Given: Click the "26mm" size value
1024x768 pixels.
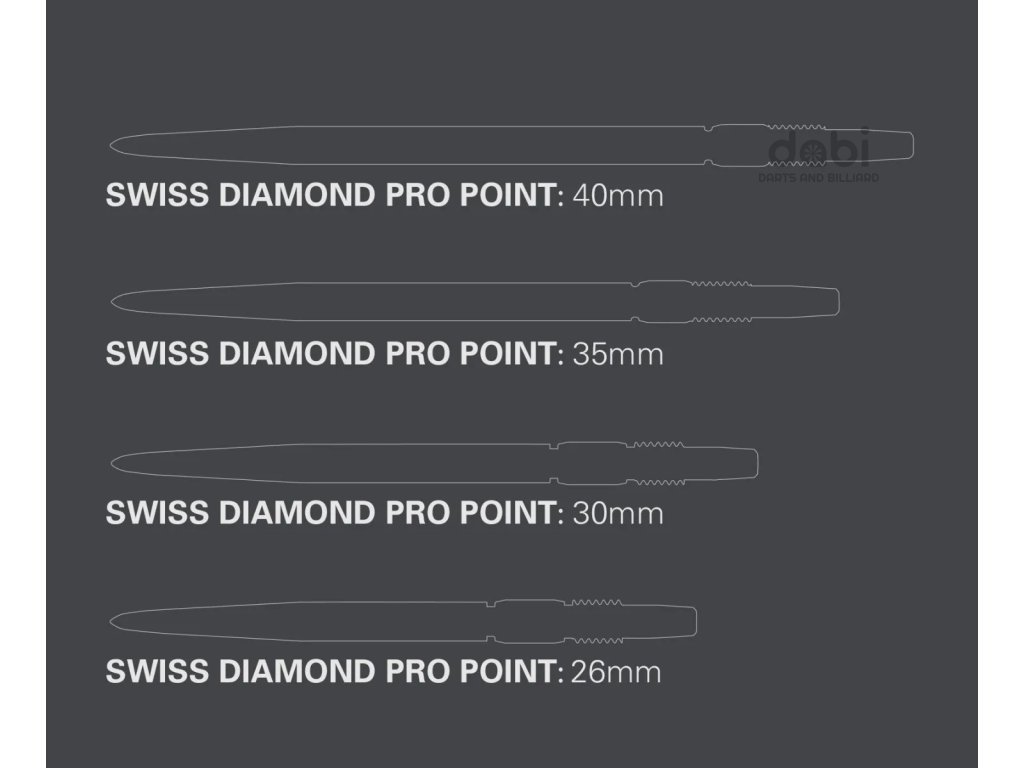Looking at the screenshot, I should click(616, 670).
